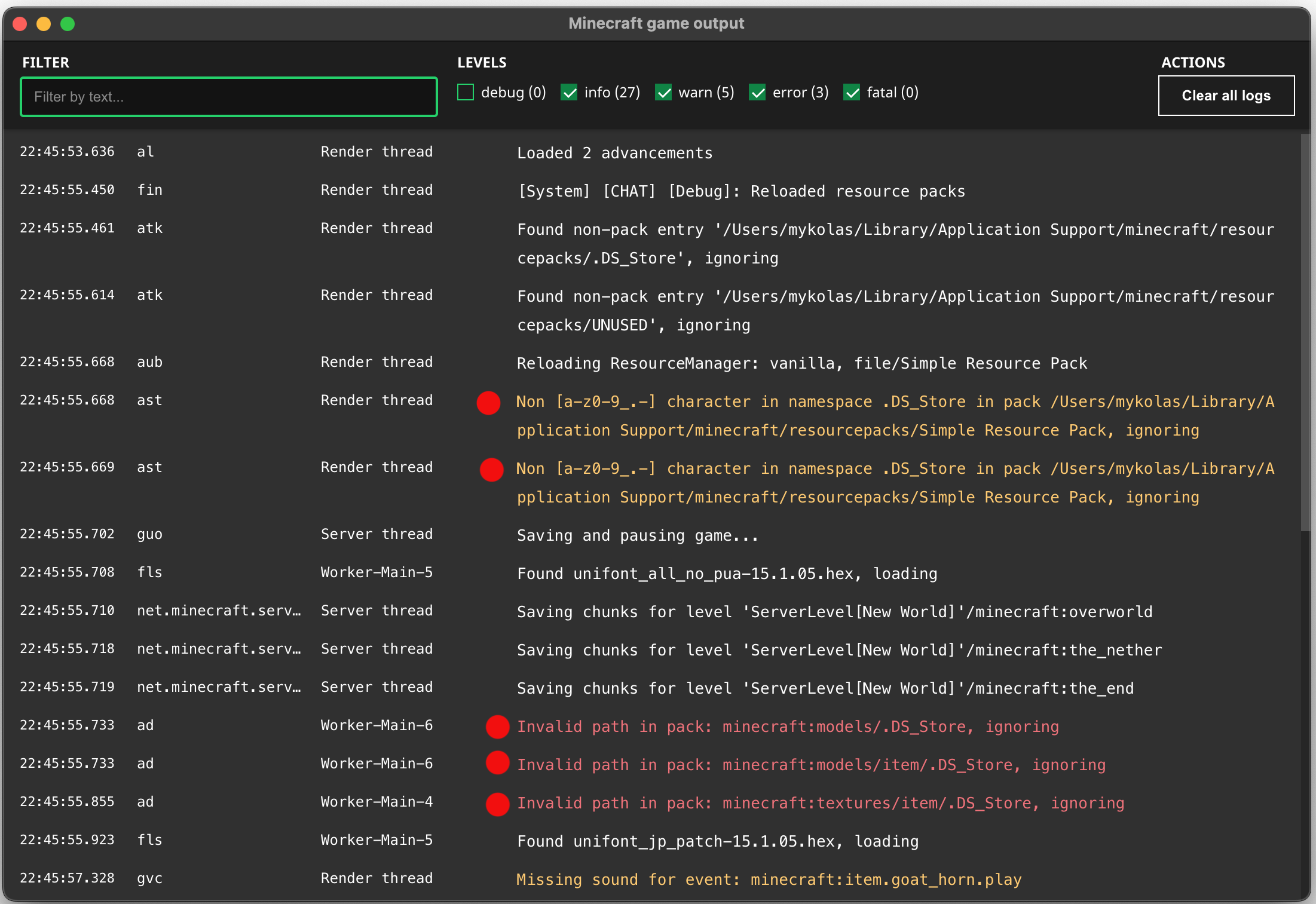Select the goat_horn missing sound warning

[769, 880]
